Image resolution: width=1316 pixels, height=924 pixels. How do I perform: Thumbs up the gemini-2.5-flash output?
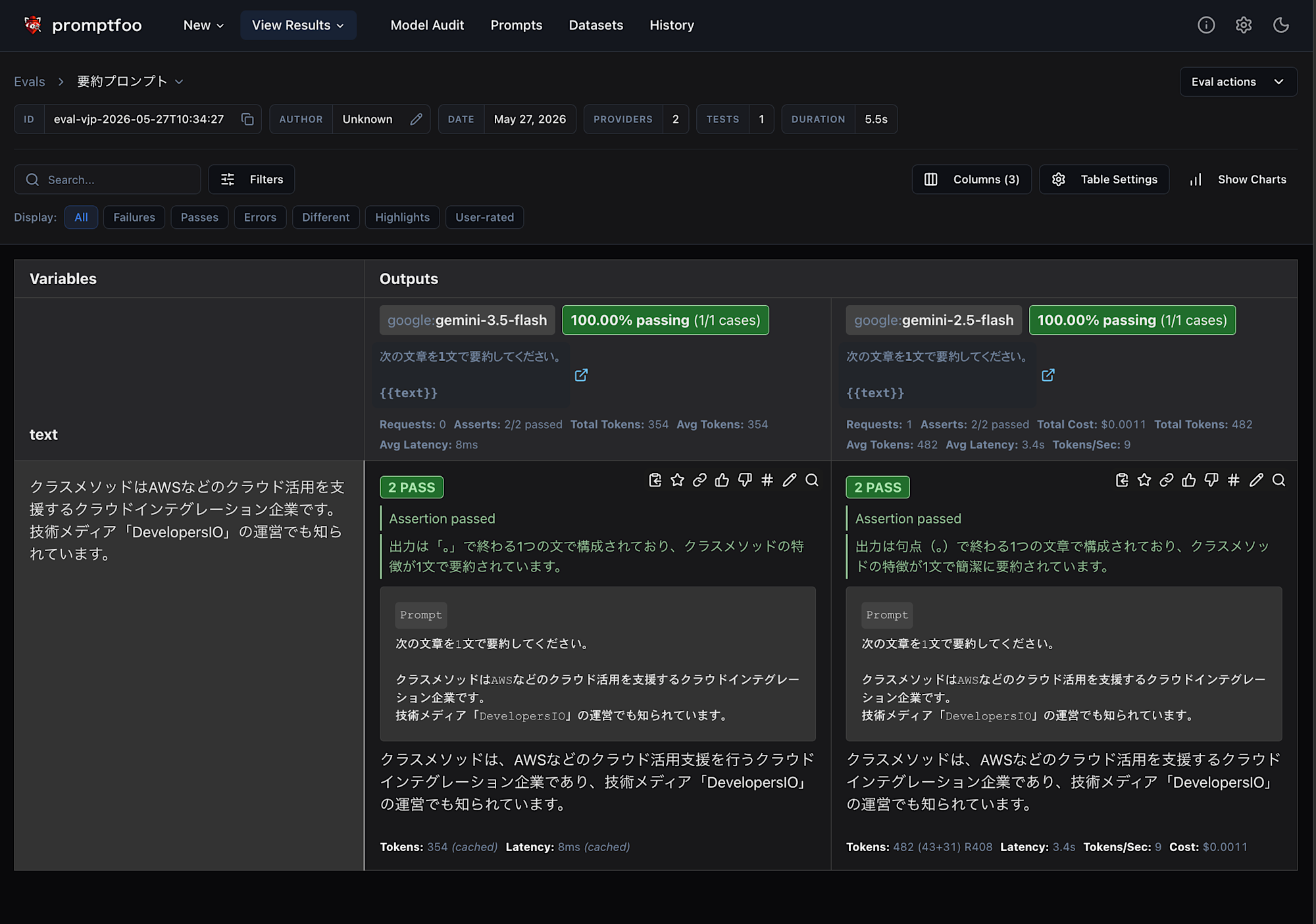(1189, 480)
